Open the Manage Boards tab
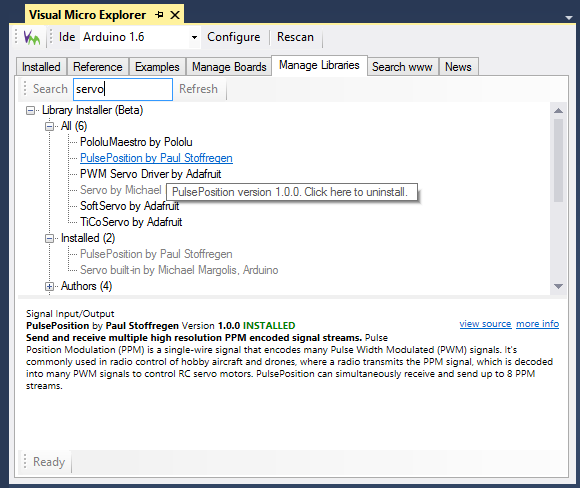This screenshot has width=580, height=488. (229, 67)
